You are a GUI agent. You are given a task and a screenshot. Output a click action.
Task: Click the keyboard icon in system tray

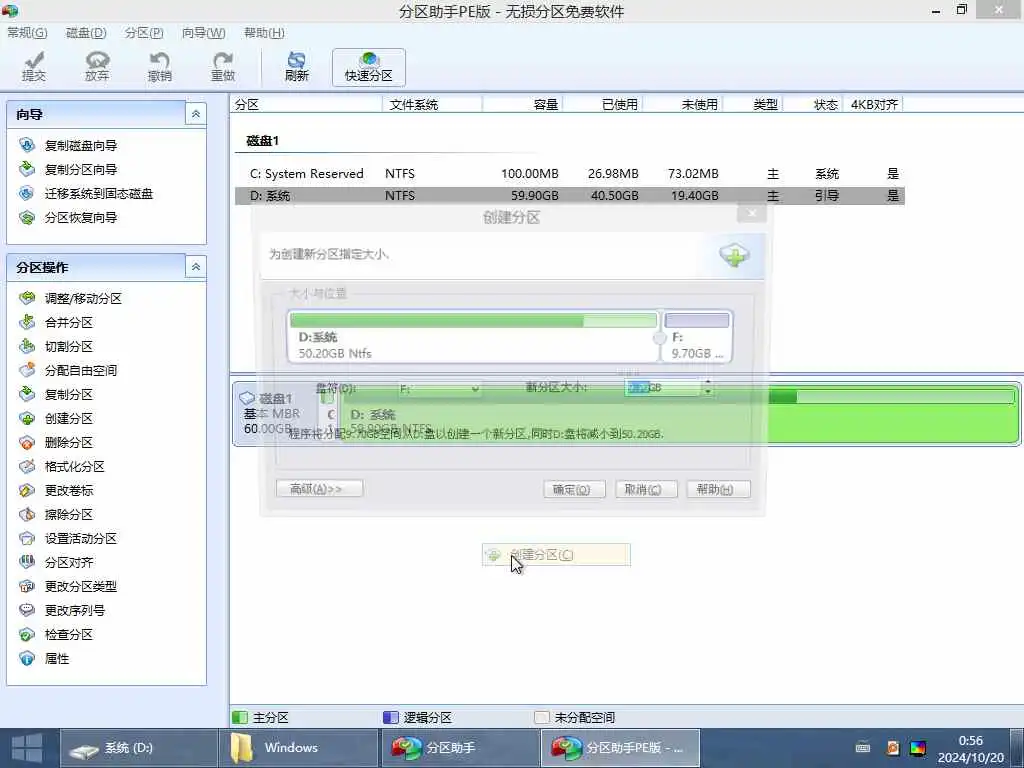point(863,748)
